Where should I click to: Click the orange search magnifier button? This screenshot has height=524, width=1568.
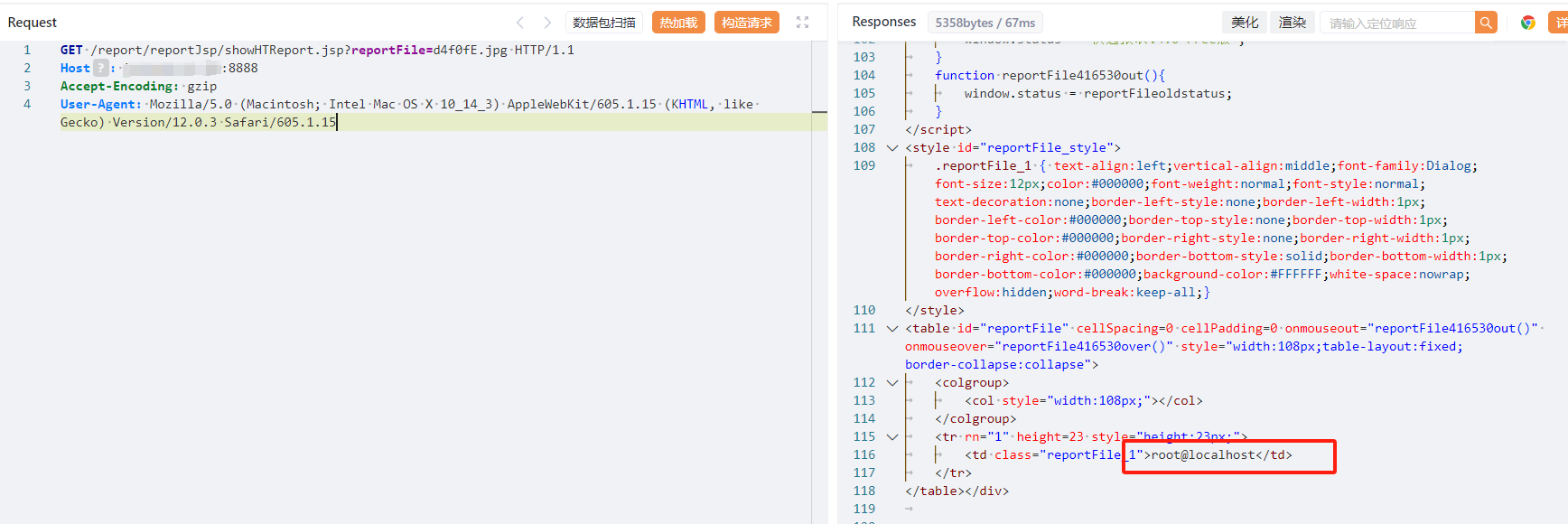pos(1486,23)
